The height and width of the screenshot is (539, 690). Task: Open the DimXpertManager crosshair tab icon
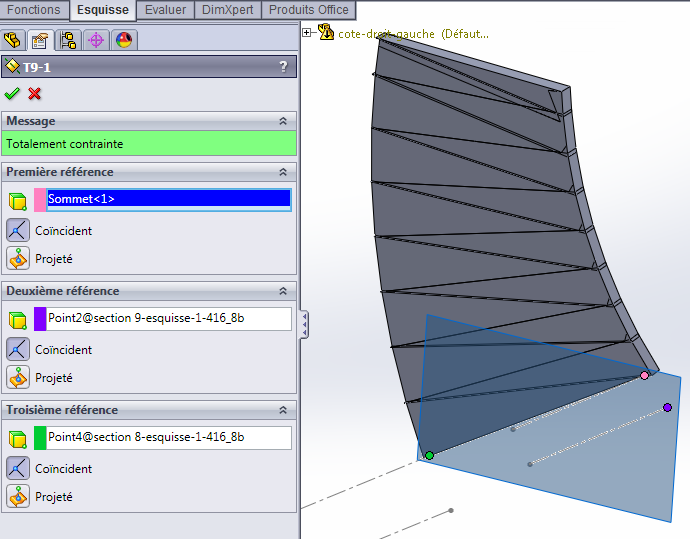tap(96, 40)
